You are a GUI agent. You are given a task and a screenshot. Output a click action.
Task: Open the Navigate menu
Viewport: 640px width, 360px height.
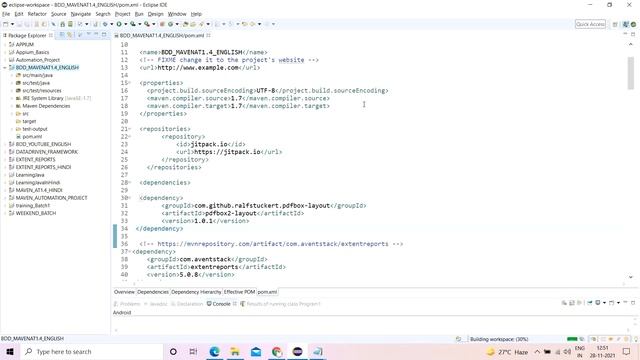[81, 14]
